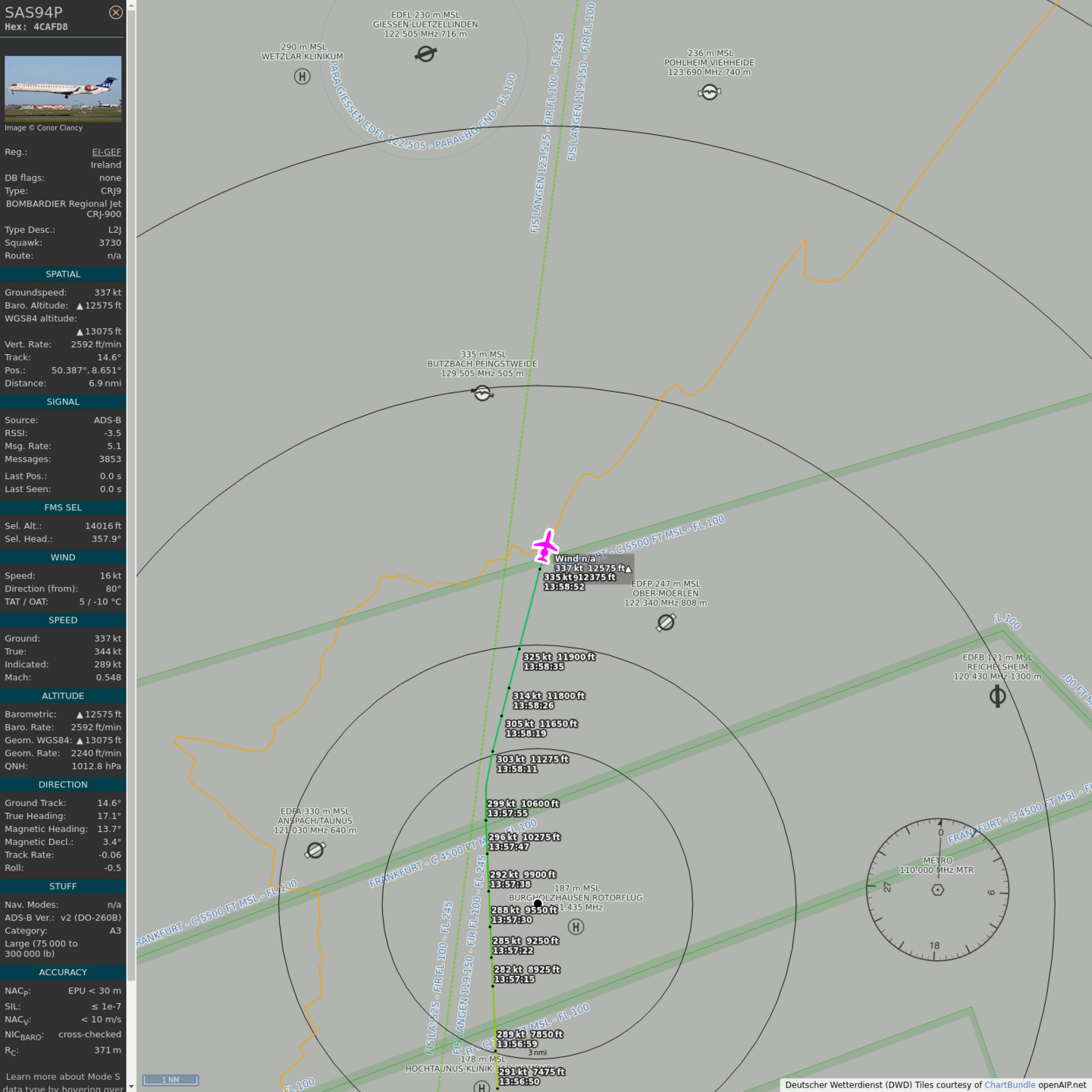Select the Giessen-Luetzellinden EDFL airfield symbol
Image resolution: width=1092 pixels, height=1092 pixels.
point(425,54)
